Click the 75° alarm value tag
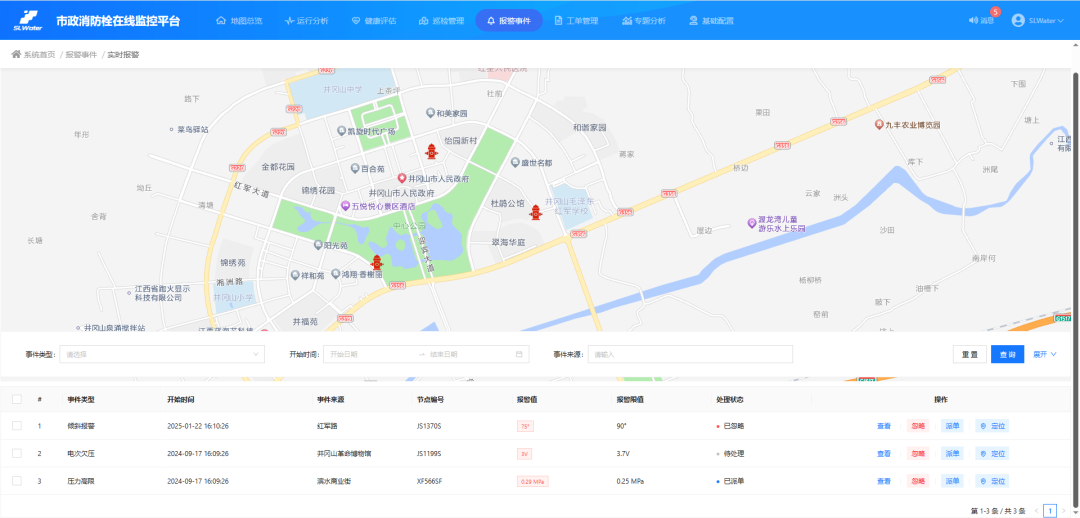Image resolution: width=1080 pixels, height=518 pixels. pyautogui.click(x=526, y=426)
